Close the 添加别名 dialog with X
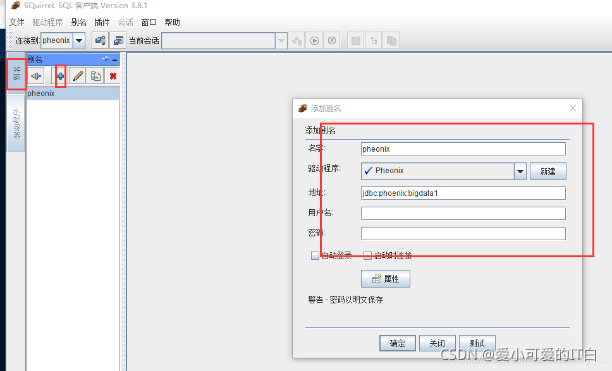 pyautogui.click(x=573, y=108)
